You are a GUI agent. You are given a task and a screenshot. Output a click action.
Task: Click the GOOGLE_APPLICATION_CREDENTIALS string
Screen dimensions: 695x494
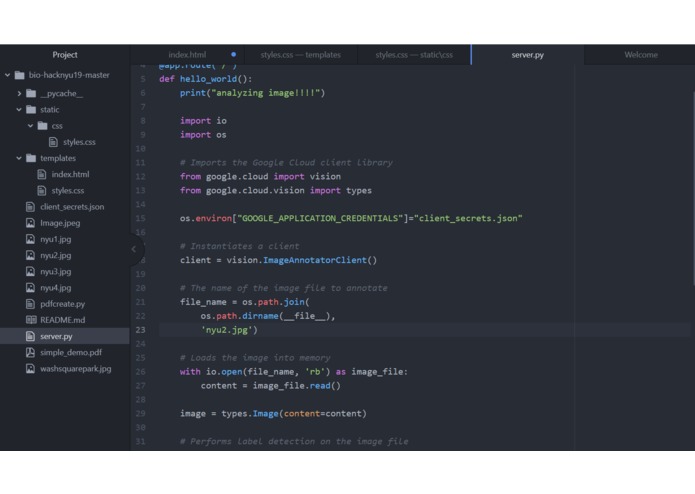click(x=320, y=218)
